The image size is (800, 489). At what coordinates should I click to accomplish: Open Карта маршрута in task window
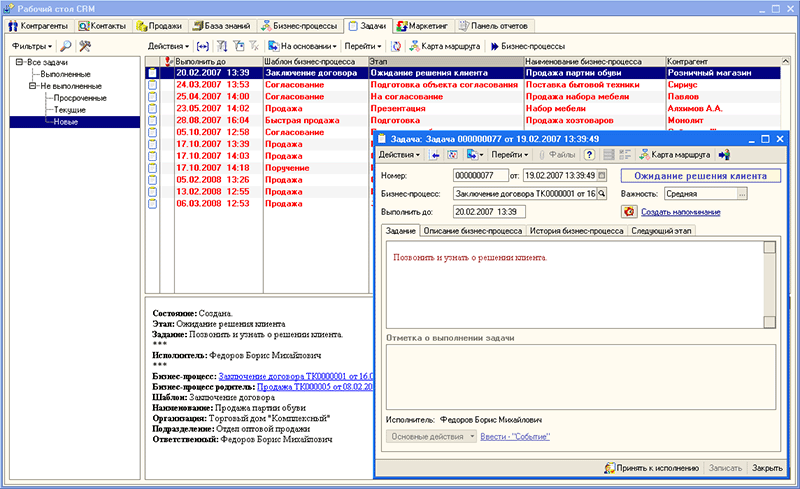pyautogui.click(x=674, y=155)
